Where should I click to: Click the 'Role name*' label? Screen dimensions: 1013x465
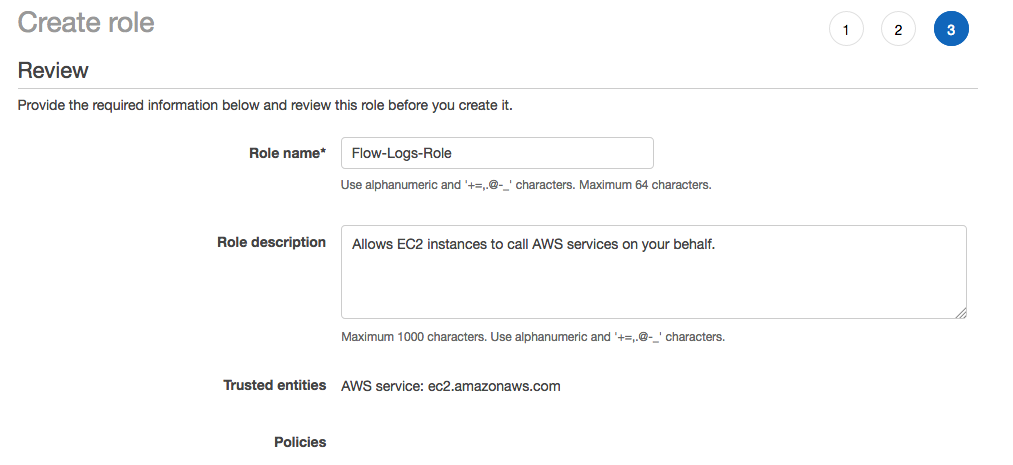(287, 153)
